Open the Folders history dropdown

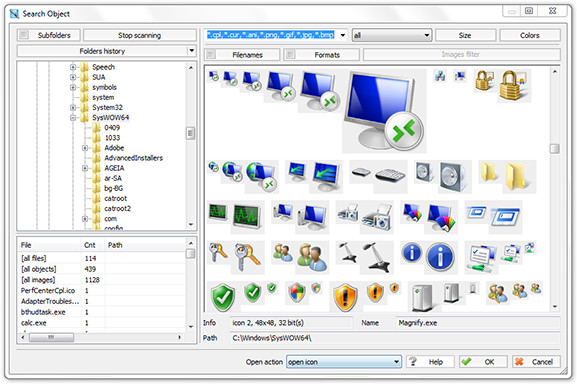(x=191, y=50)
